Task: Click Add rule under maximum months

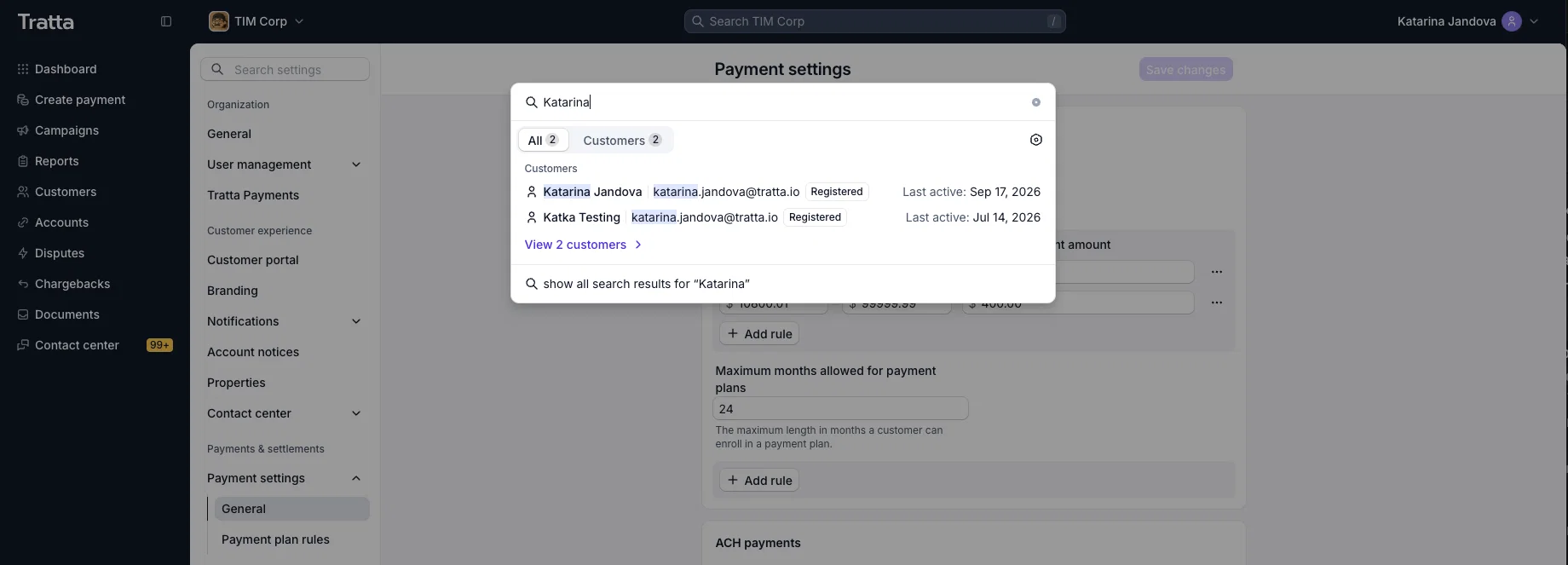Action: [x=759, y=481]
